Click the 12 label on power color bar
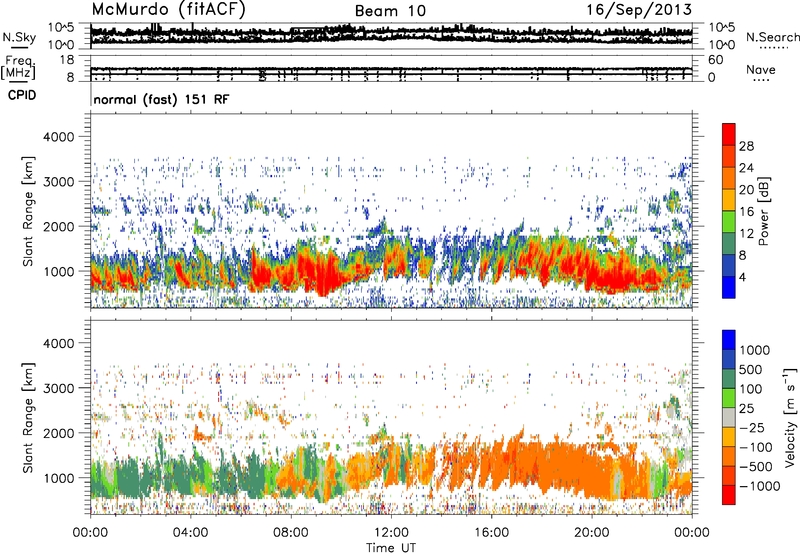Viewport: 800px width, 554px height. [746, 234]
